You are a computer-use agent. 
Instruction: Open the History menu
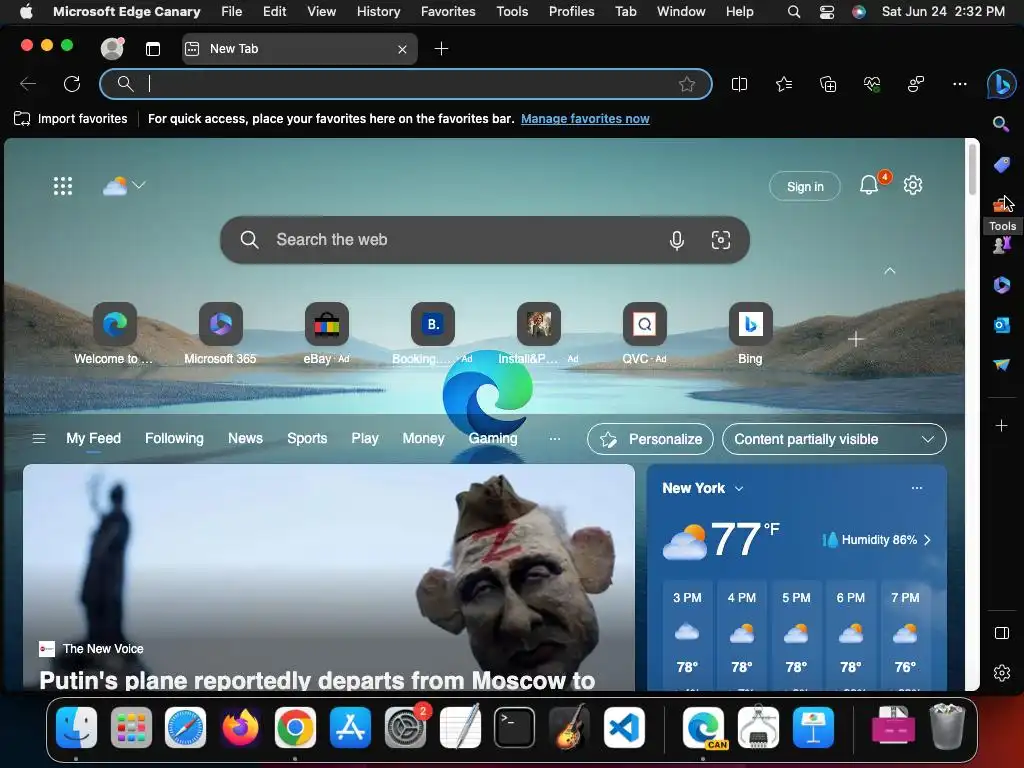click(378, 12)
